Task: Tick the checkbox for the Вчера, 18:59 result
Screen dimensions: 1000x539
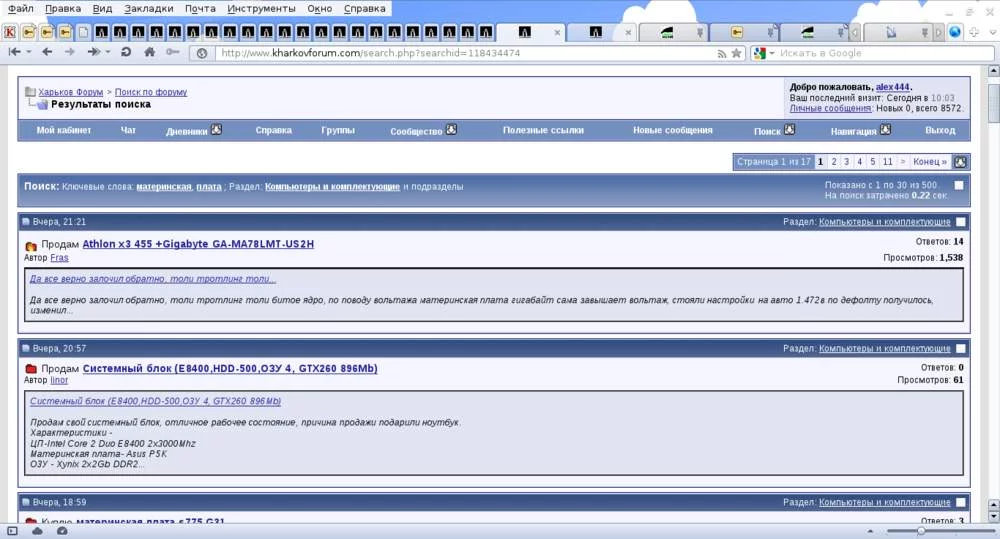Action: pyautogui.click(x=960, y=503)
